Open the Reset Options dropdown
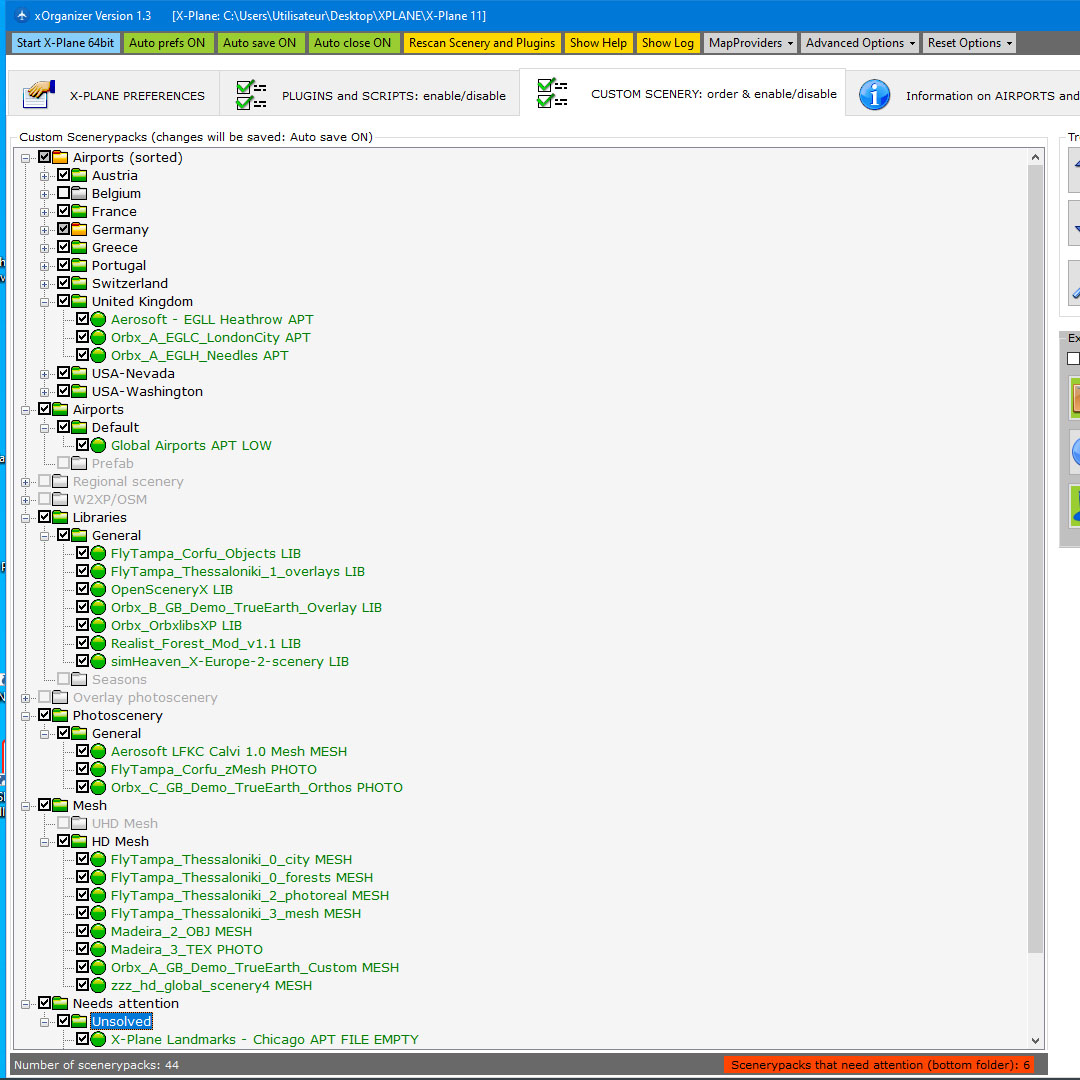The height and width of the screenshot is (1080, 1080). 970,43
